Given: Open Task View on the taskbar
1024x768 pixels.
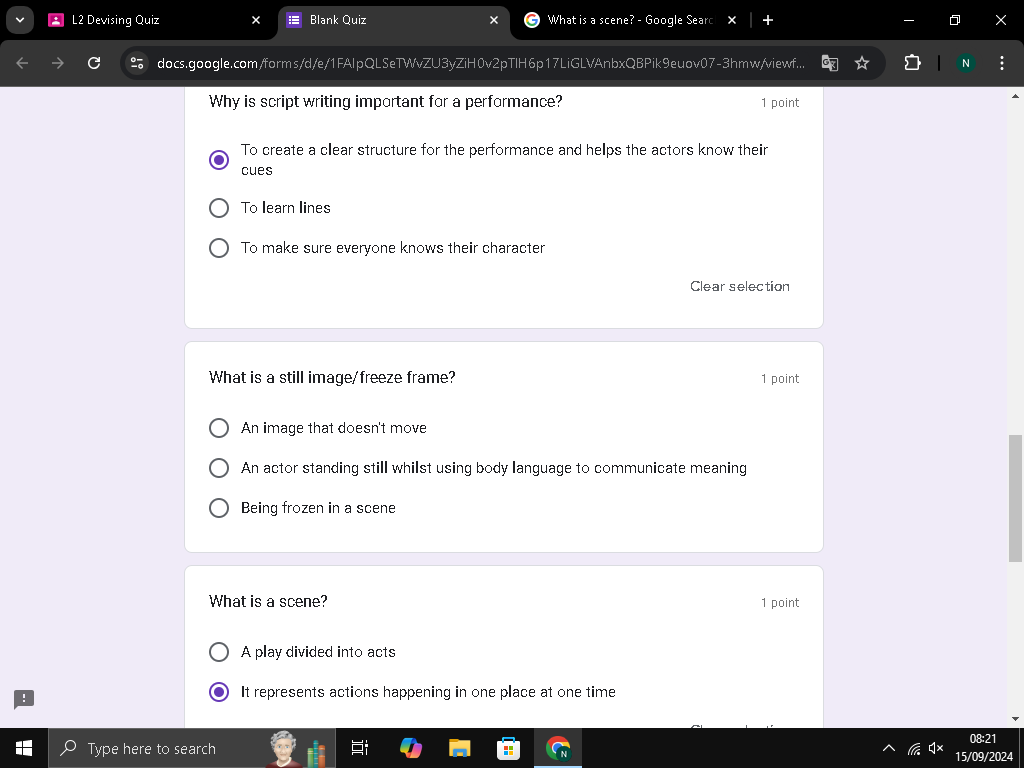Looking at the screenshot, I should click(x=360, y=748).
